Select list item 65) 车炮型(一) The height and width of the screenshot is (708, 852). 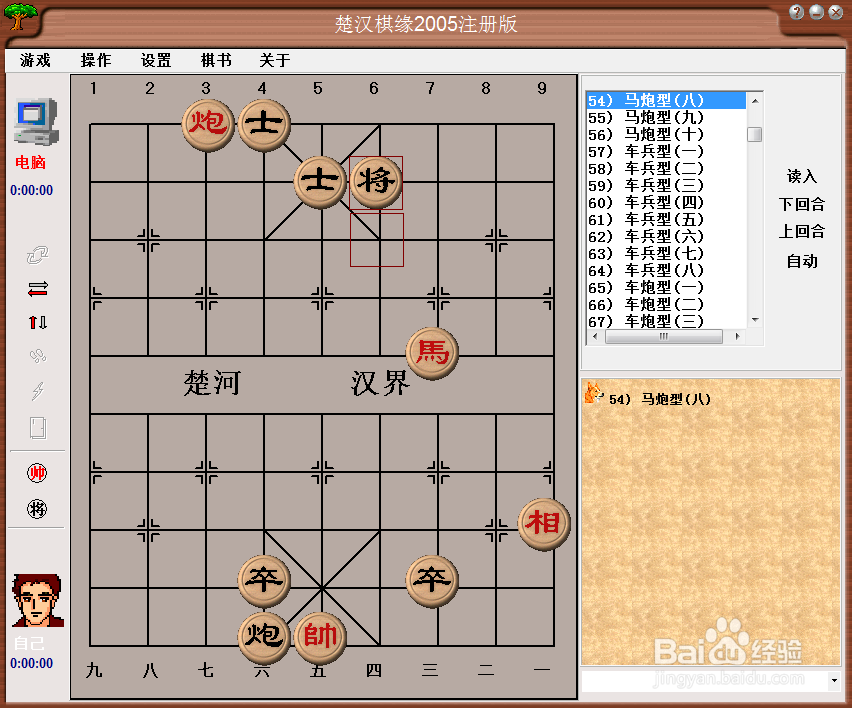coord(666,287)
